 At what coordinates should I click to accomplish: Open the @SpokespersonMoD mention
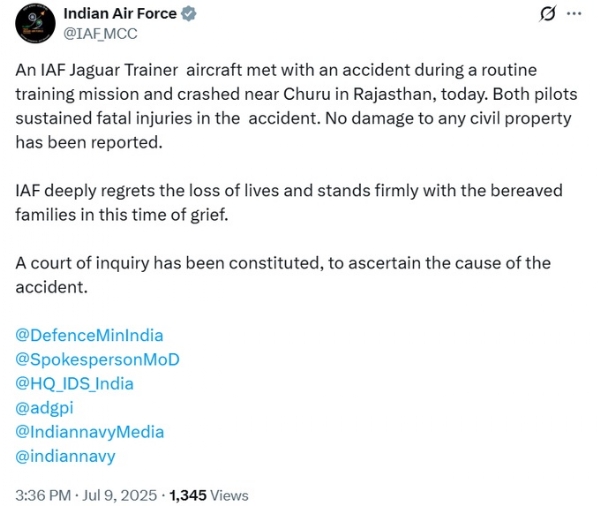[97, 359]
